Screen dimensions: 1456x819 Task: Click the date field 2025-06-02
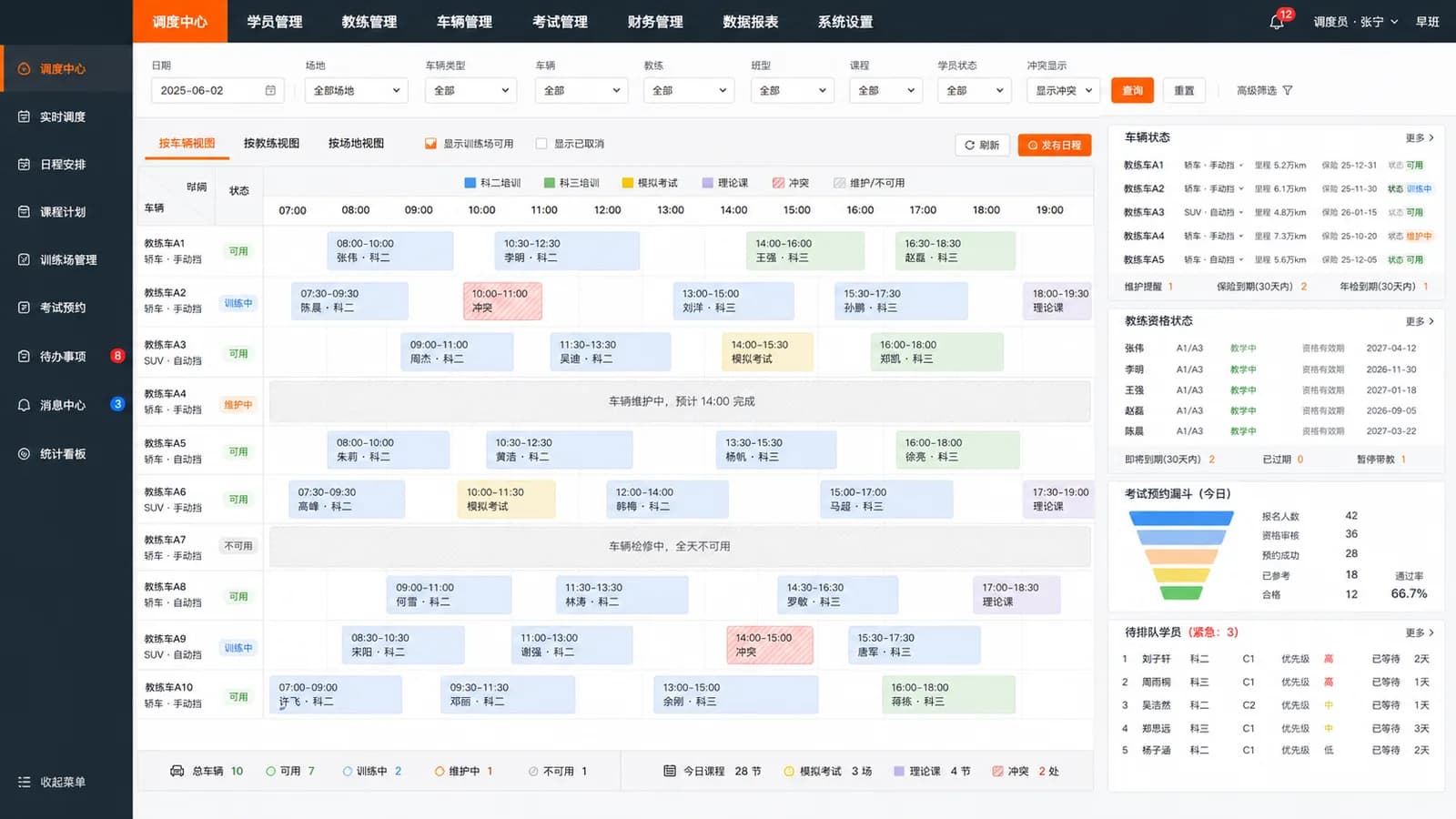[x=217, y=90]
